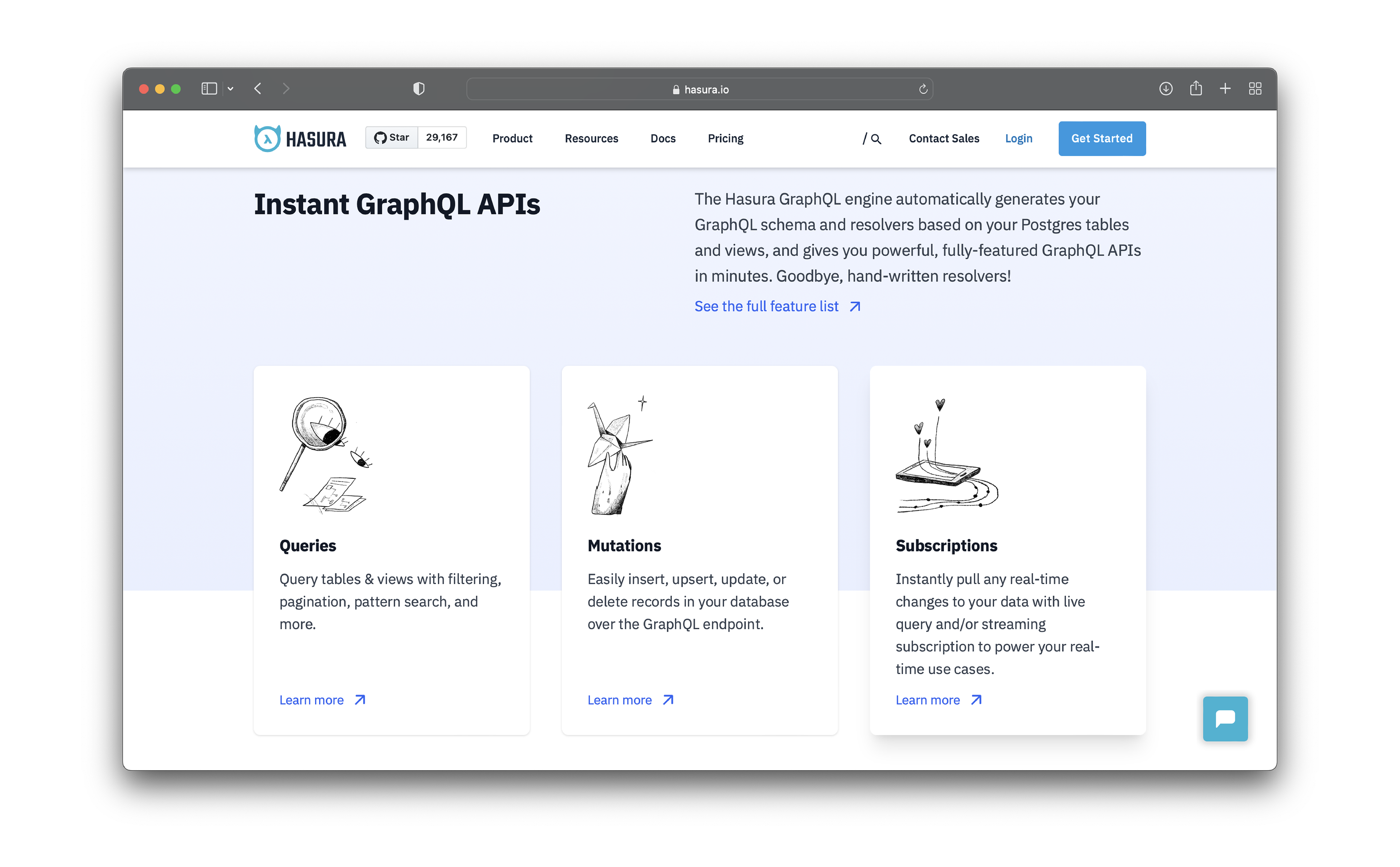Show tab overview grid icon
The image size is (1400, 867).
click(x=1255, y=89)
